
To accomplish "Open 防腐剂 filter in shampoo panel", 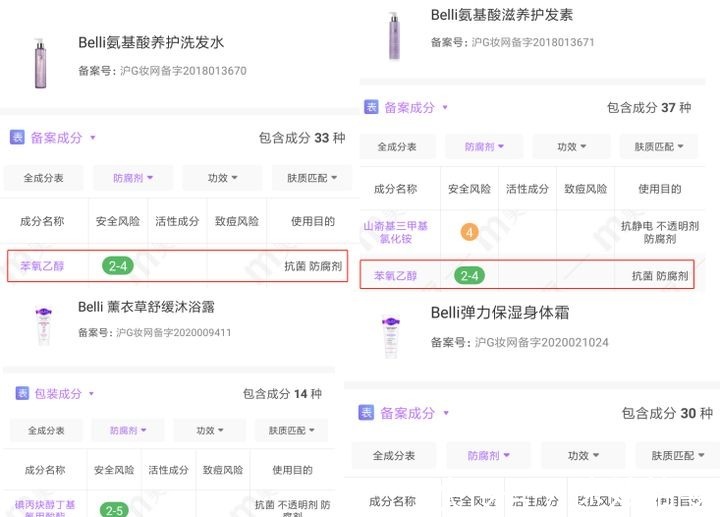I will tap(133, 178).
